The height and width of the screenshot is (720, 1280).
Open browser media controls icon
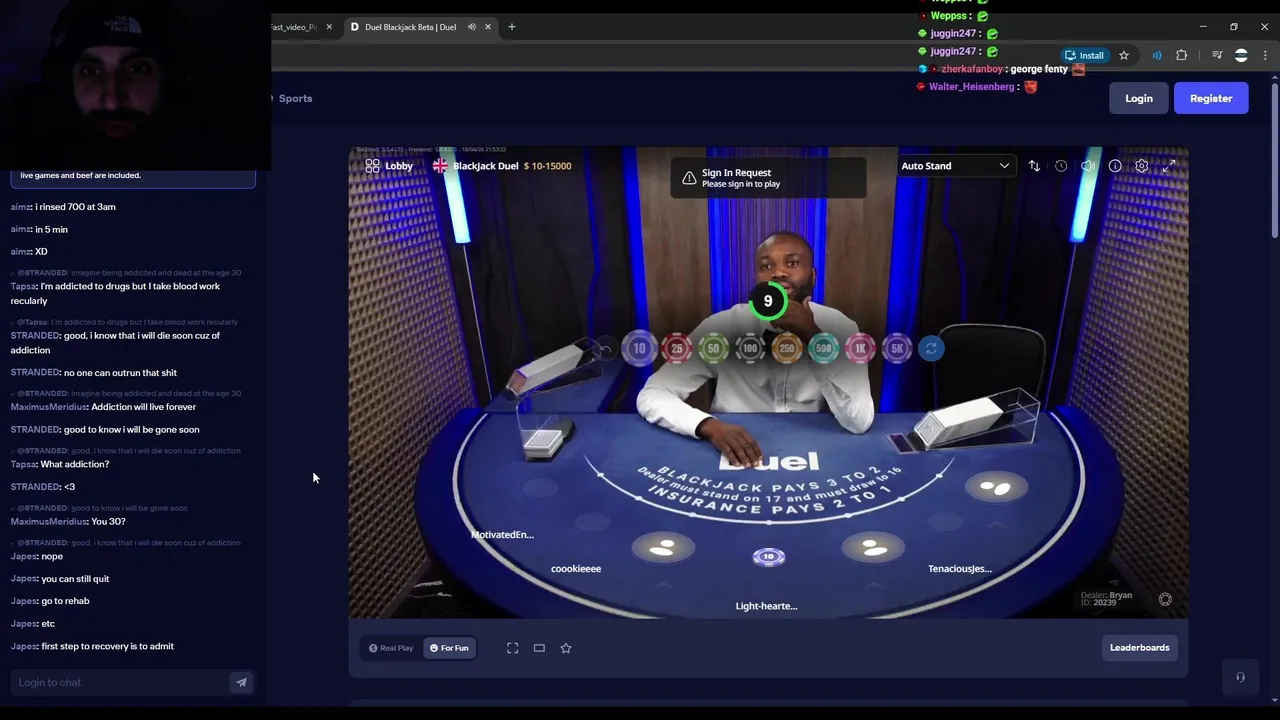[x=1217, y=55]
